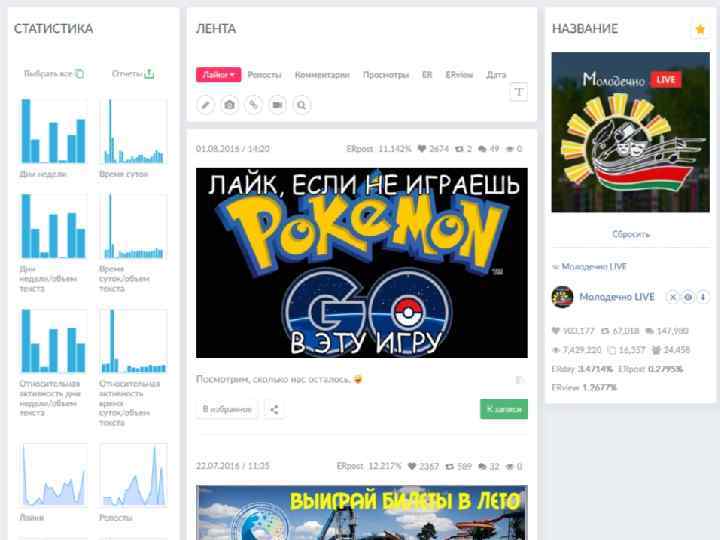
Task: Click group views total 7,429,220
Action: click(x=576, y=350)
